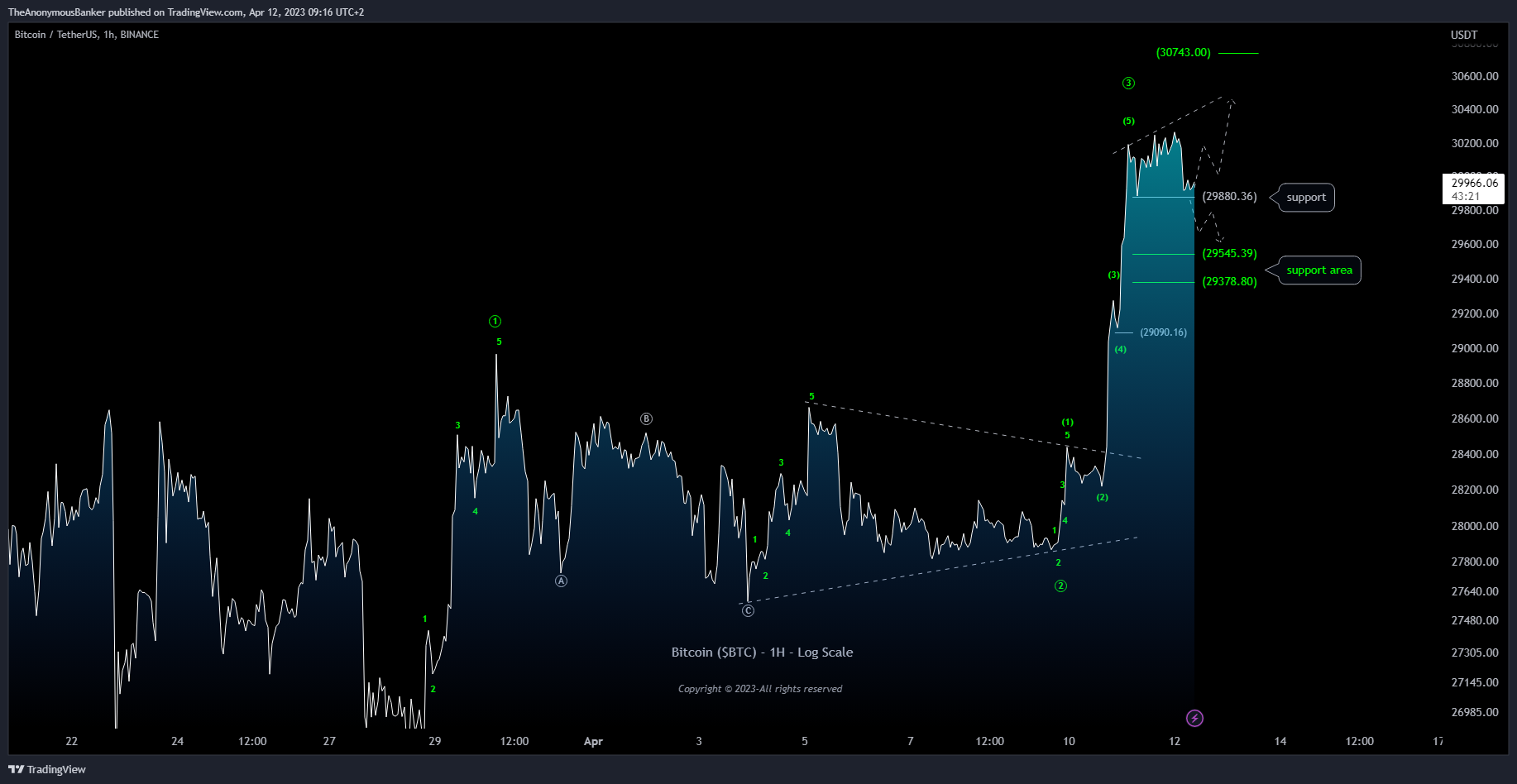Click the 30600.00 price axis label

(1475, 75)
